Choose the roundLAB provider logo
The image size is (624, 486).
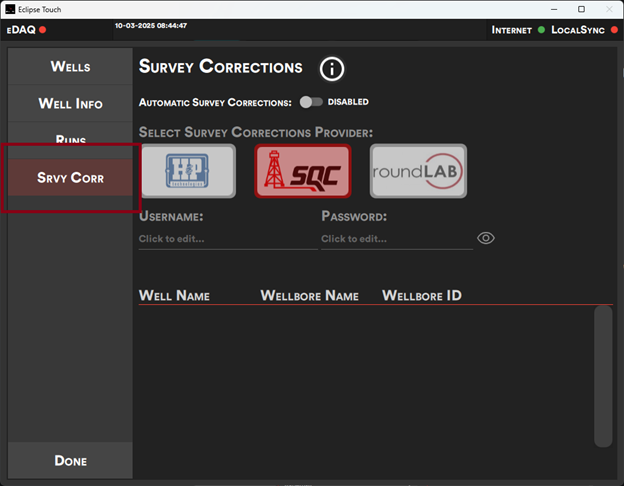(418, 171)
